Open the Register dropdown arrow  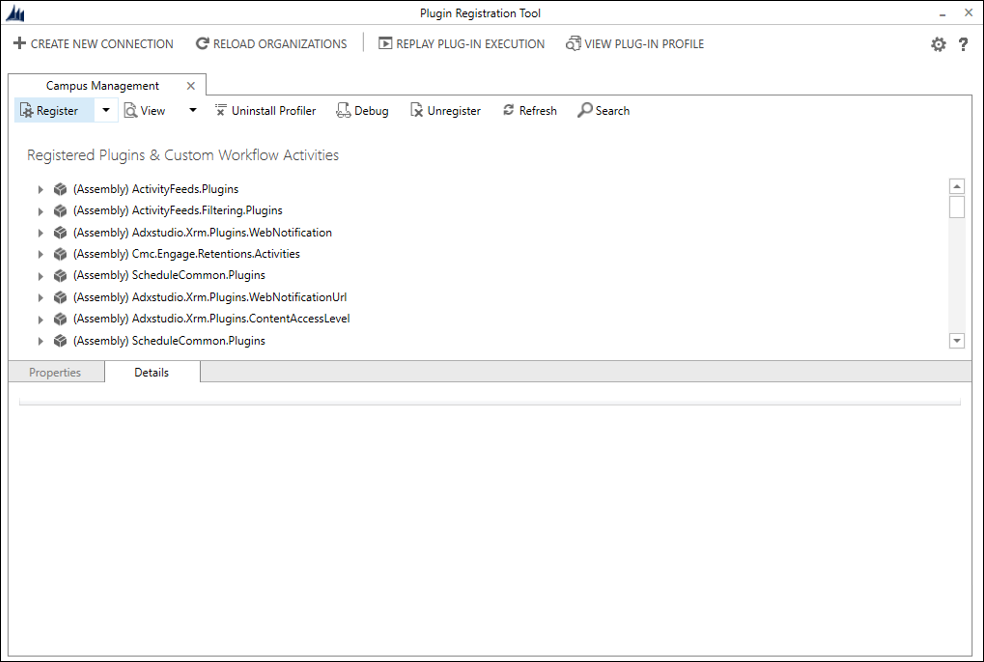coord(106,111)
